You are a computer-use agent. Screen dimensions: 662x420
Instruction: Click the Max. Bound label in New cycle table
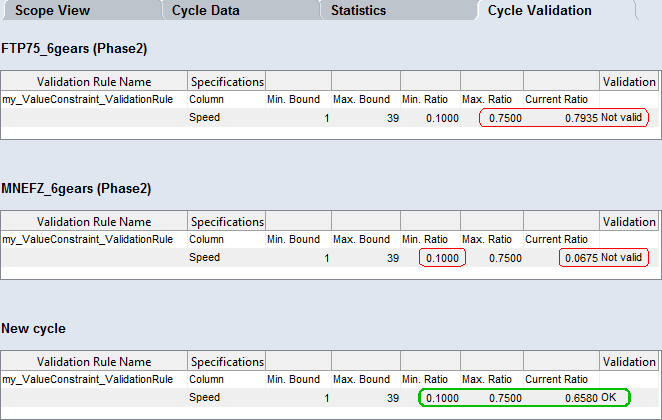click(360, 380)
